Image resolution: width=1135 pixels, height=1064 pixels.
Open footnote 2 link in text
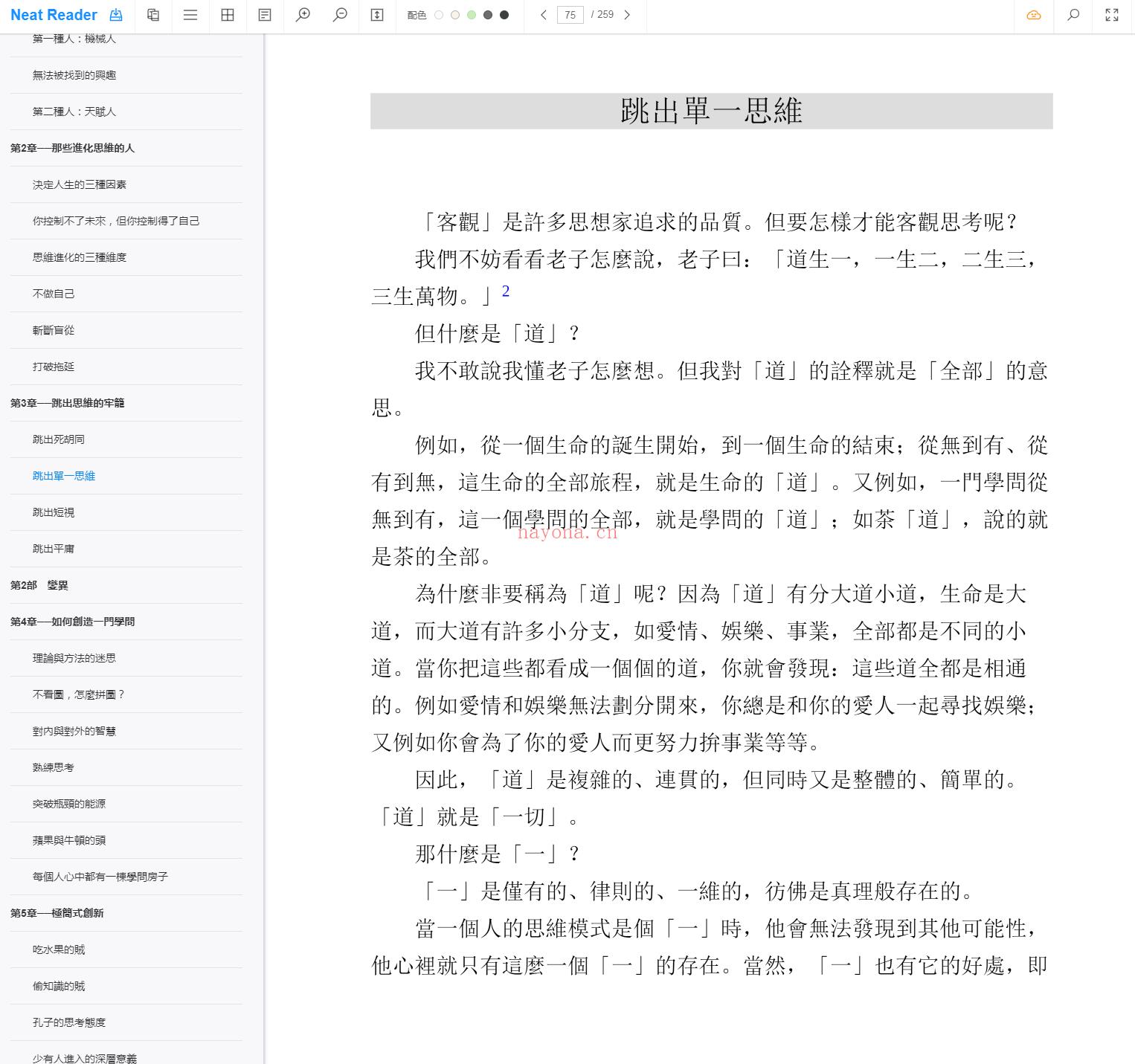tap(506, 291)
